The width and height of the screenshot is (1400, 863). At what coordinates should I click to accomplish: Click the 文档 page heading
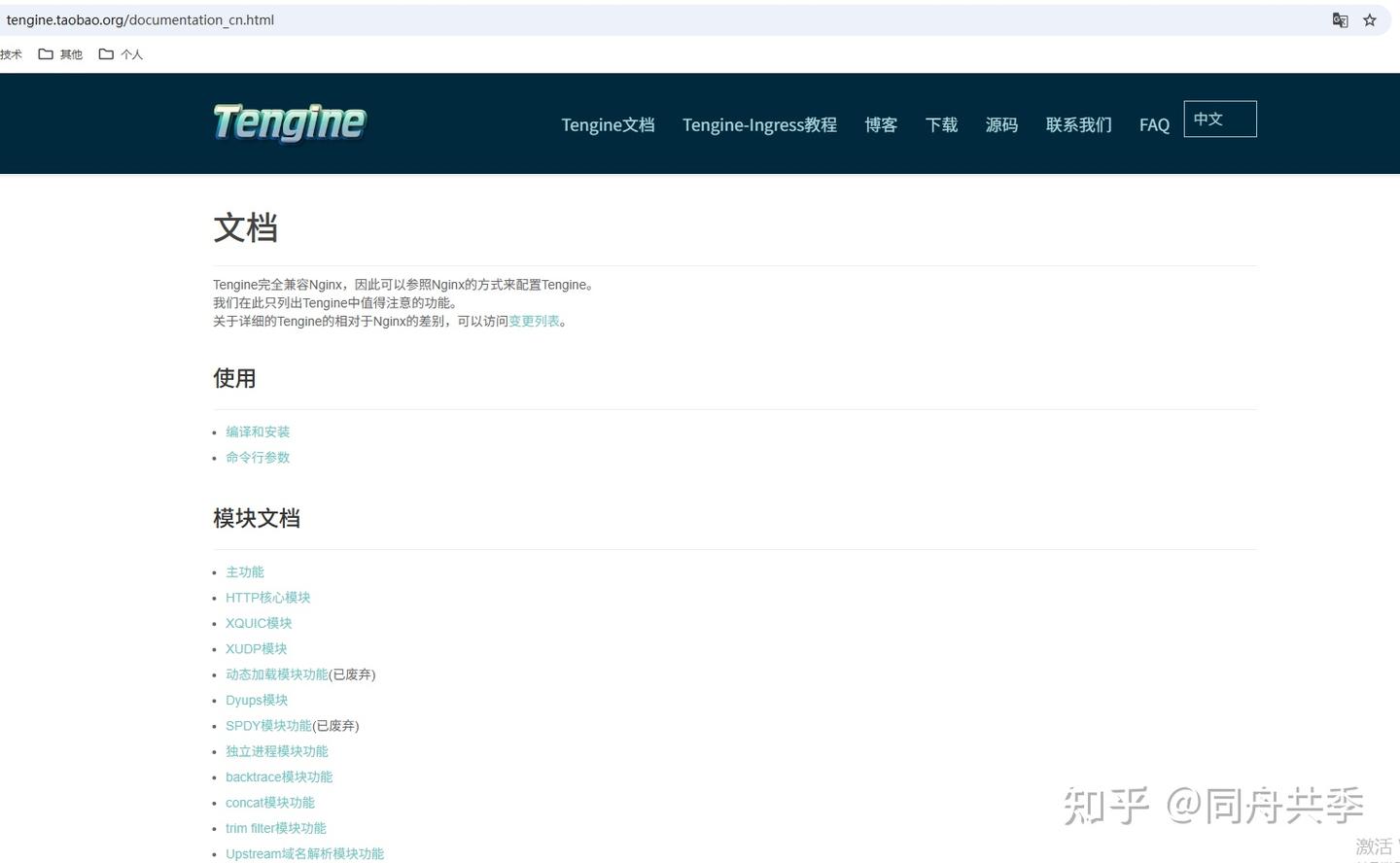245,228
